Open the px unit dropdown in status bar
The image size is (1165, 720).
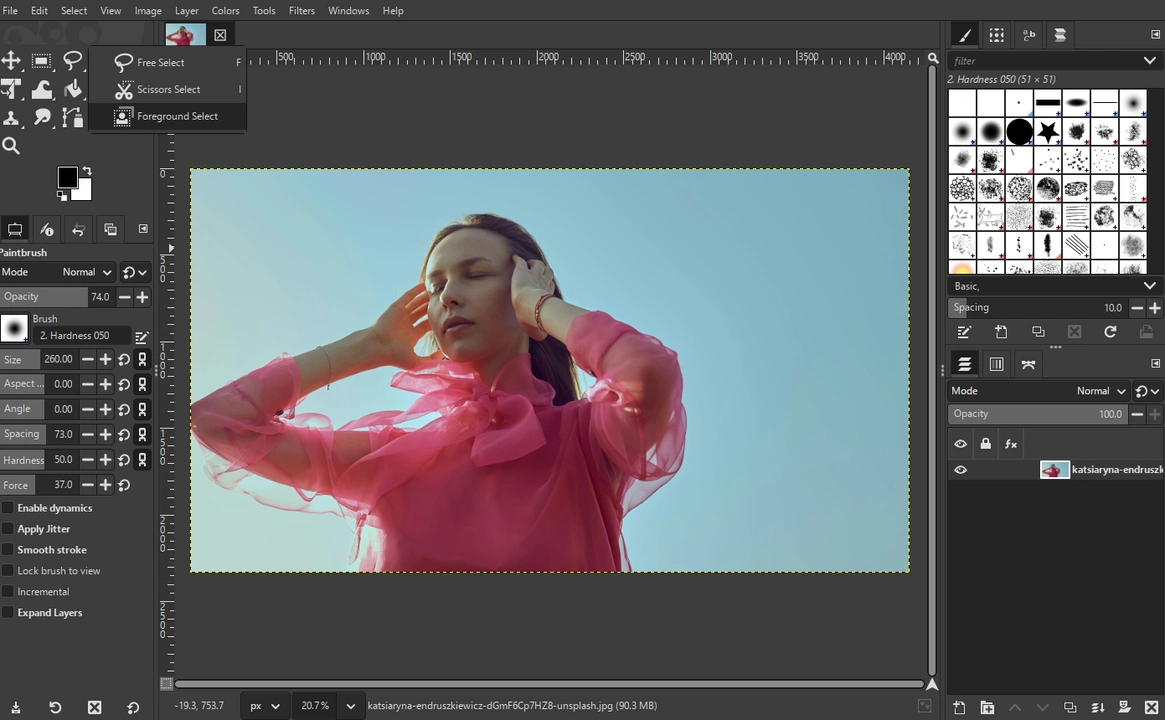(x=265, y=706)
